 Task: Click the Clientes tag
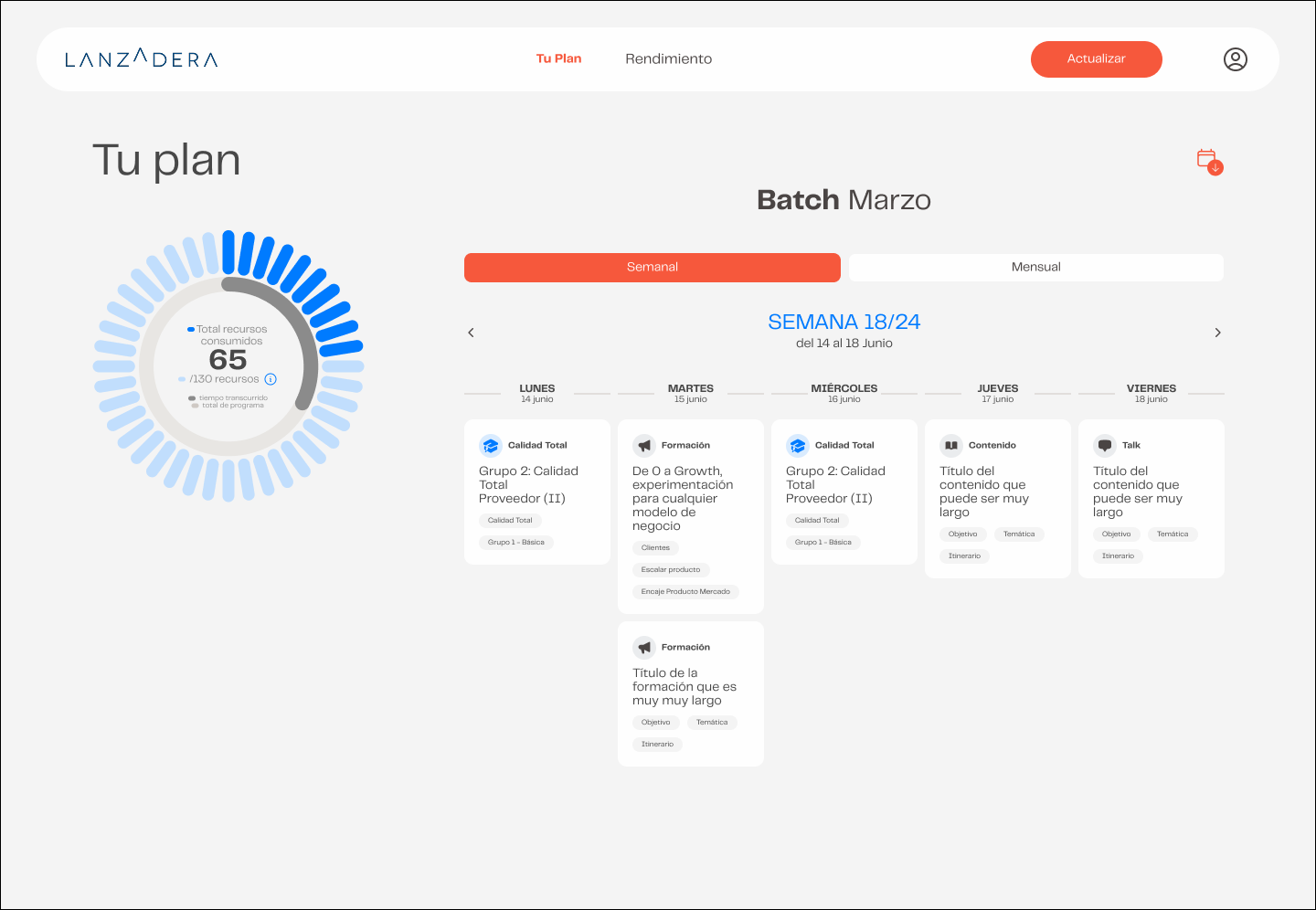[x=655, y=548]
